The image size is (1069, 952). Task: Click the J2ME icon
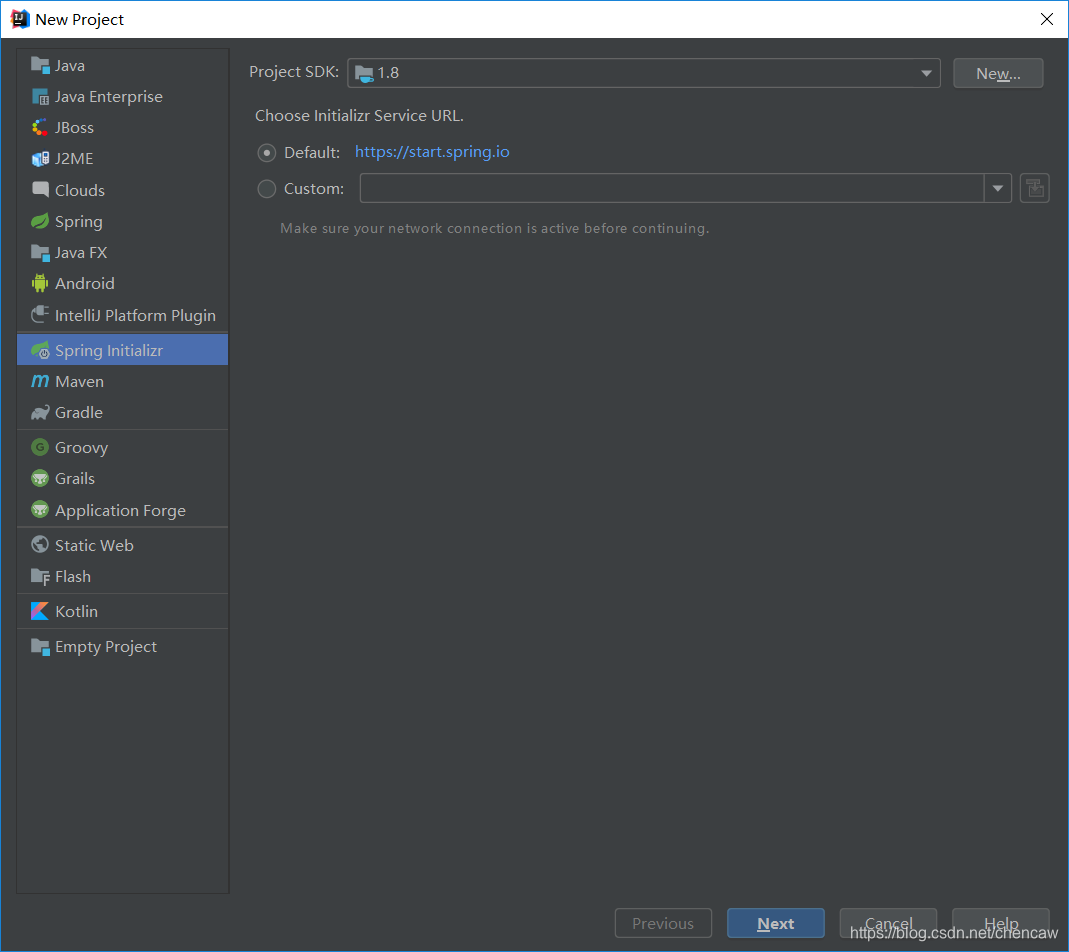(40, 159)
